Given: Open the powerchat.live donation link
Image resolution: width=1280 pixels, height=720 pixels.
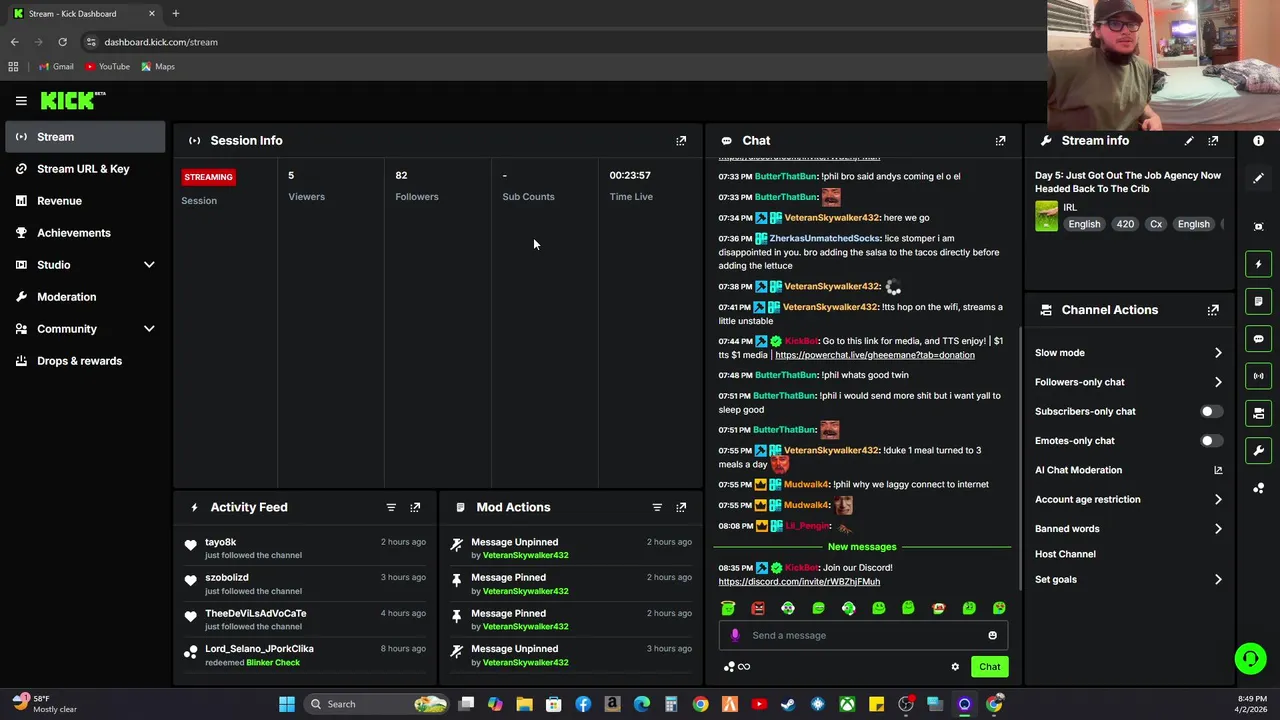Looking at the screenshot, I should pos(874,355).
